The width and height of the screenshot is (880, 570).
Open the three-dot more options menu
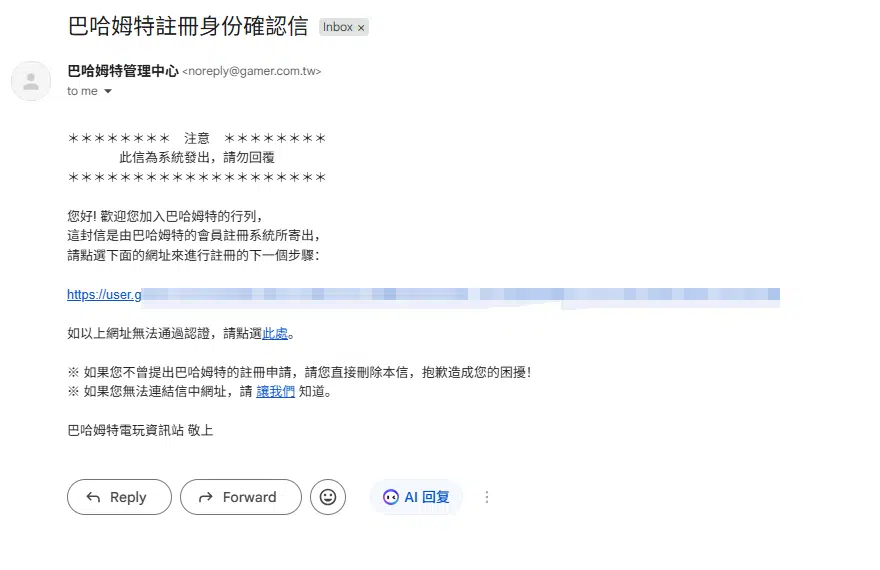pos(487,497)
